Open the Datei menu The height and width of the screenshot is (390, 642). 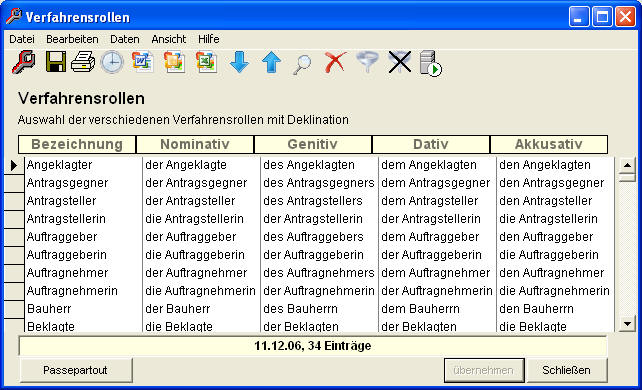coord(22,39)
